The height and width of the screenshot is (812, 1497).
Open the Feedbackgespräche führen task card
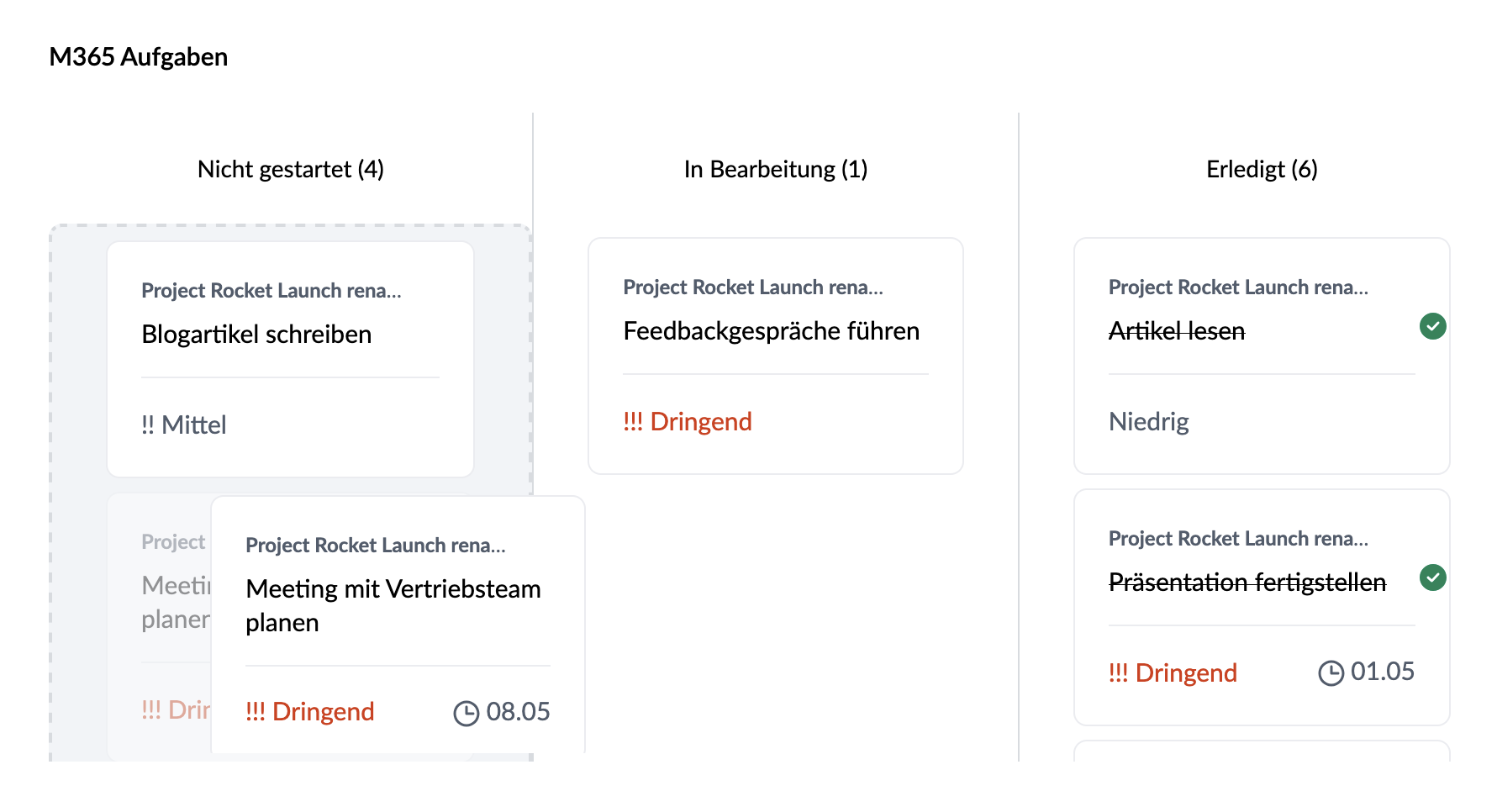(x=775, y=356)
